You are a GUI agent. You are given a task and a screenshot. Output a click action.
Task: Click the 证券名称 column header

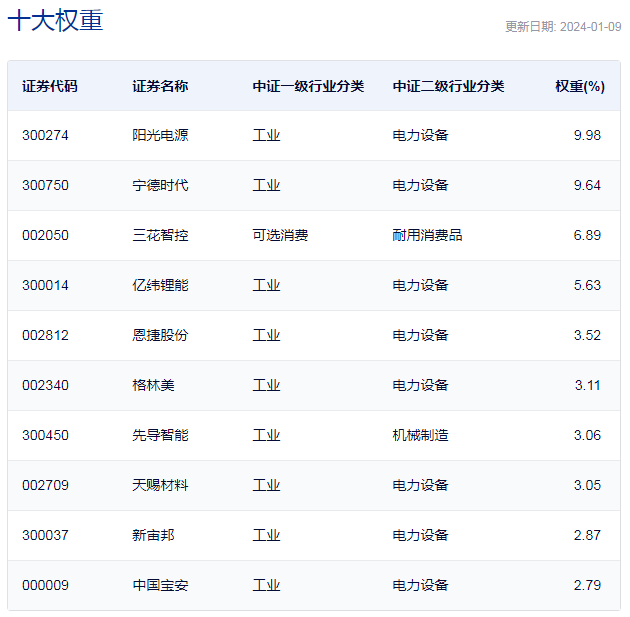[x=160, y=86]
